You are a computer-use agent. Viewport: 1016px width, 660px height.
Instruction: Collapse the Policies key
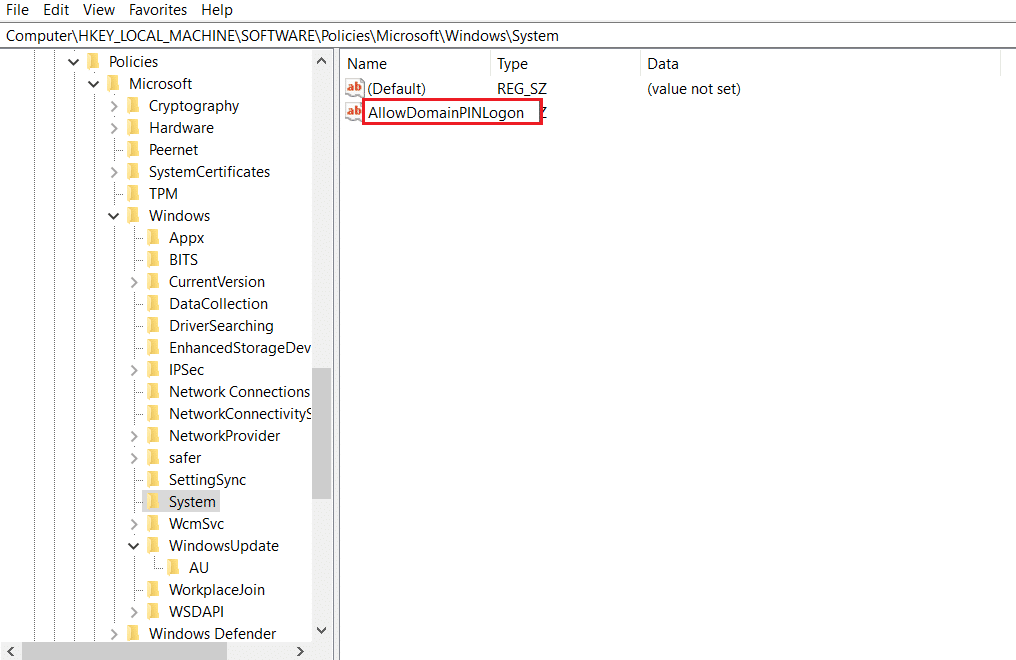pyautogui.click(x=73, y=62)
